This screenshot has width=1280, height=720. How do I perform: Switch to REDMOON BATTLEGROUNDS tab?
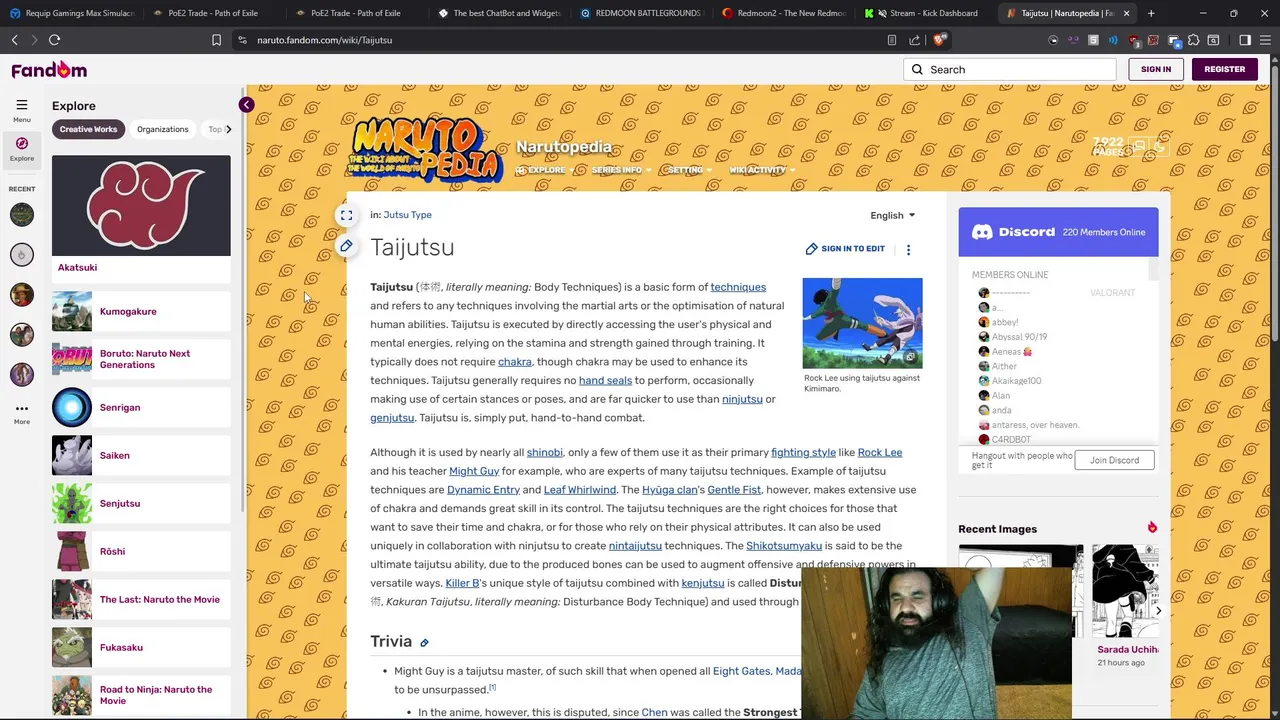pos(641,13)
